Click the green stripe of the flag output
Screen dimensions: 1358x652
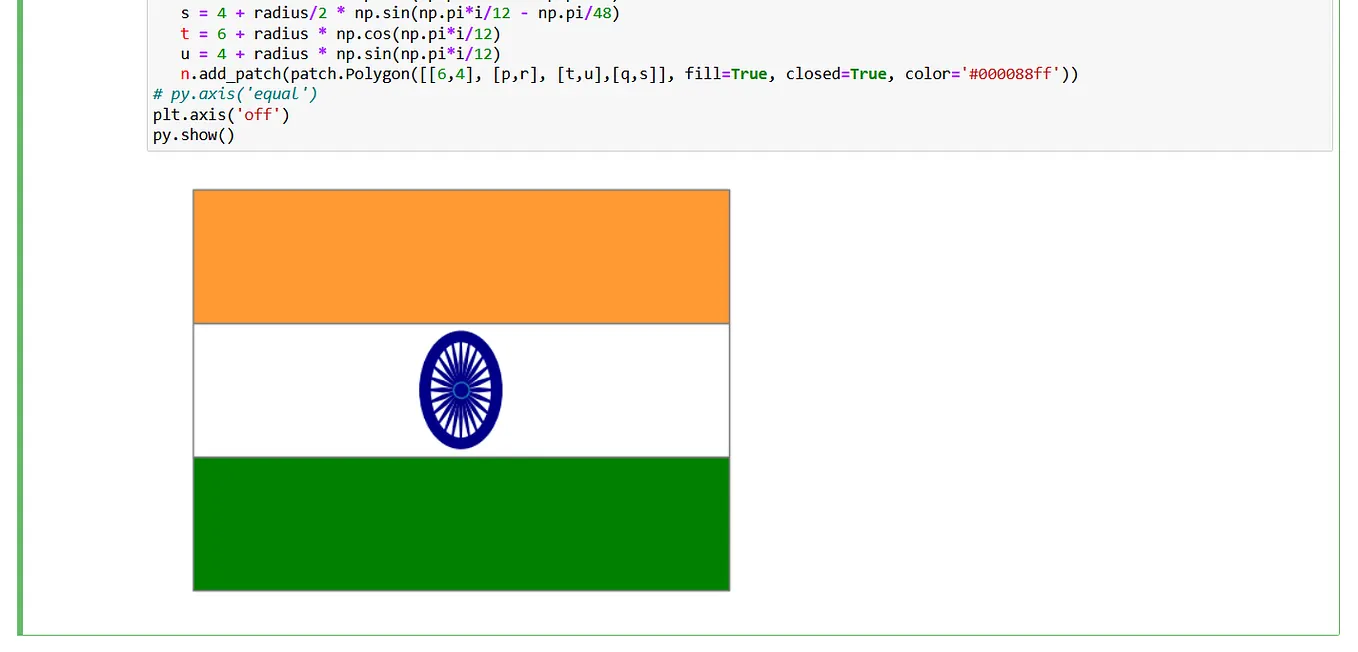click(461, 524)
